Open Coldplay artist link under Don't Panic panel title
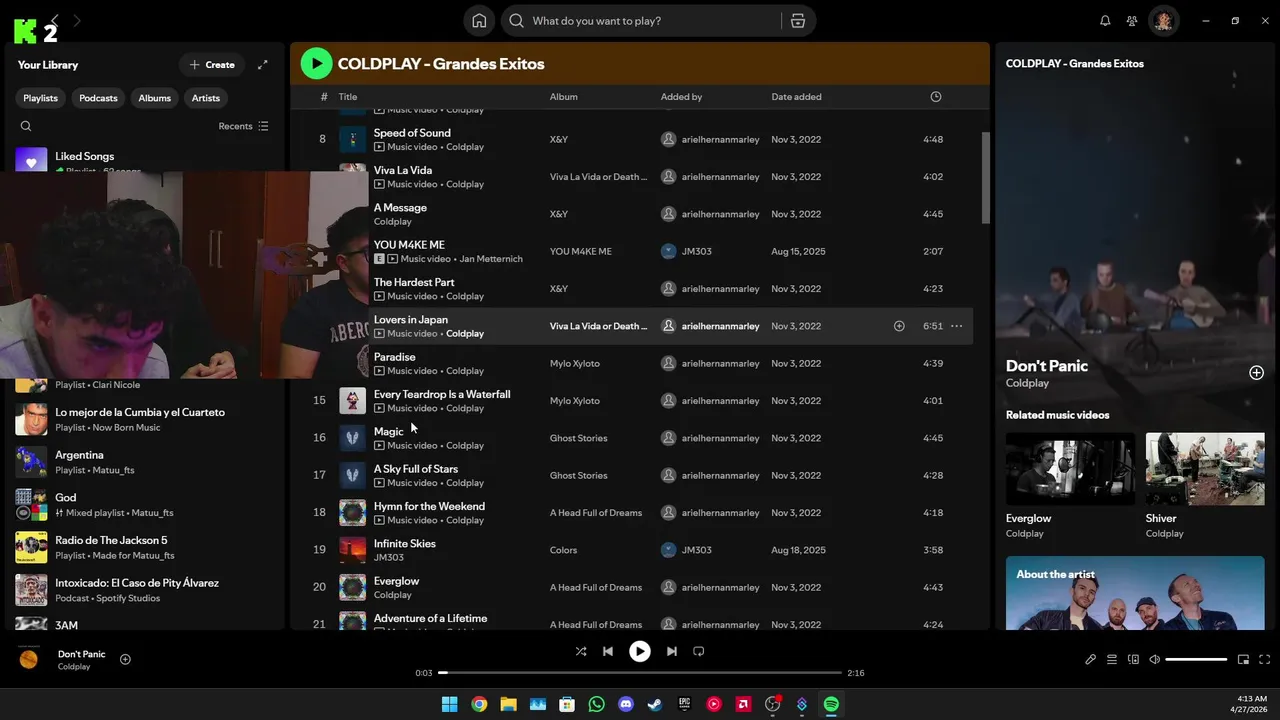Viewport: 1280px width, 720px height. point(1027,383)
